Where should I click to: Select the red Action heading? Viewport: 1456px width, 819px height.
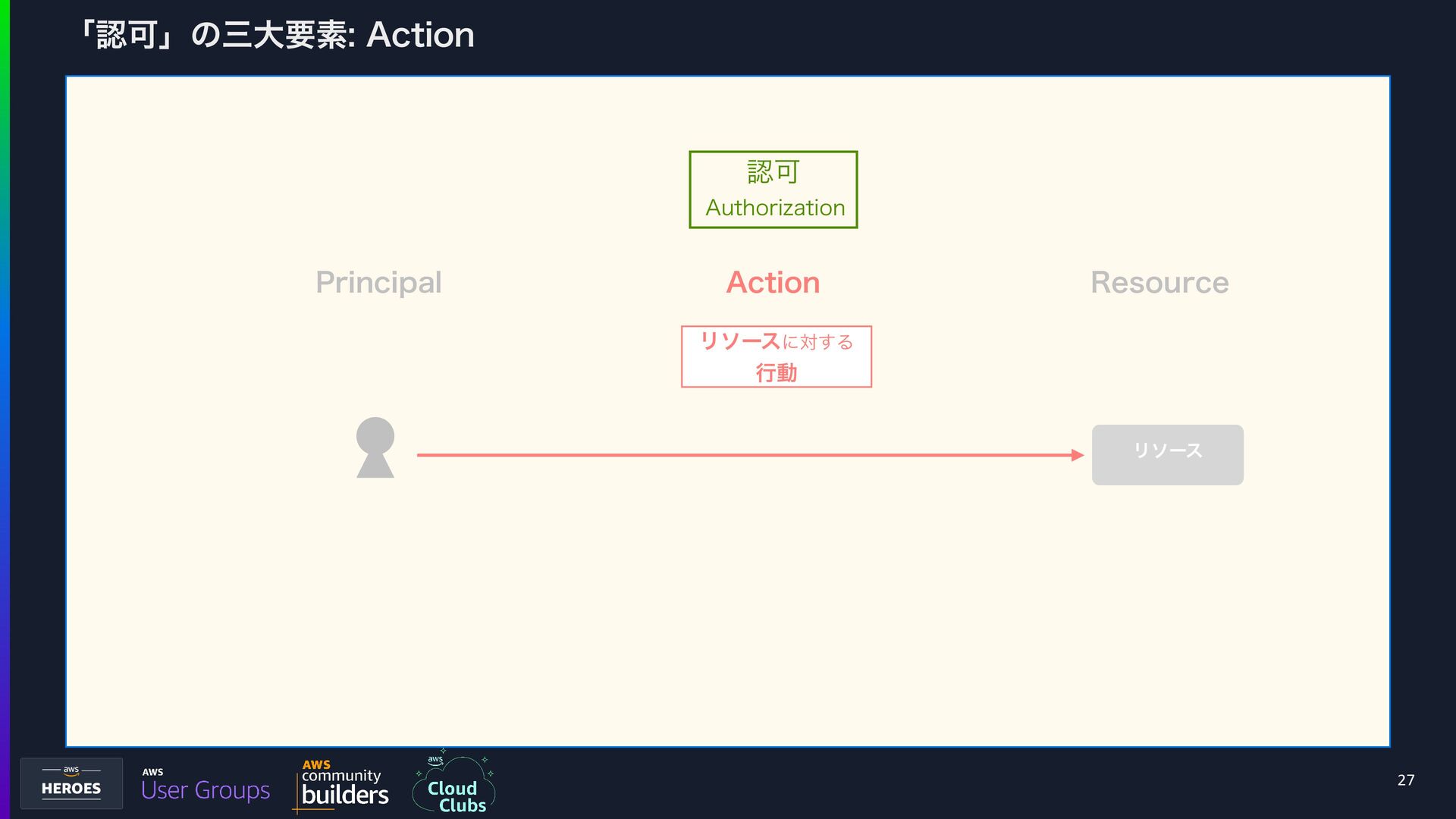coord(773,283)
